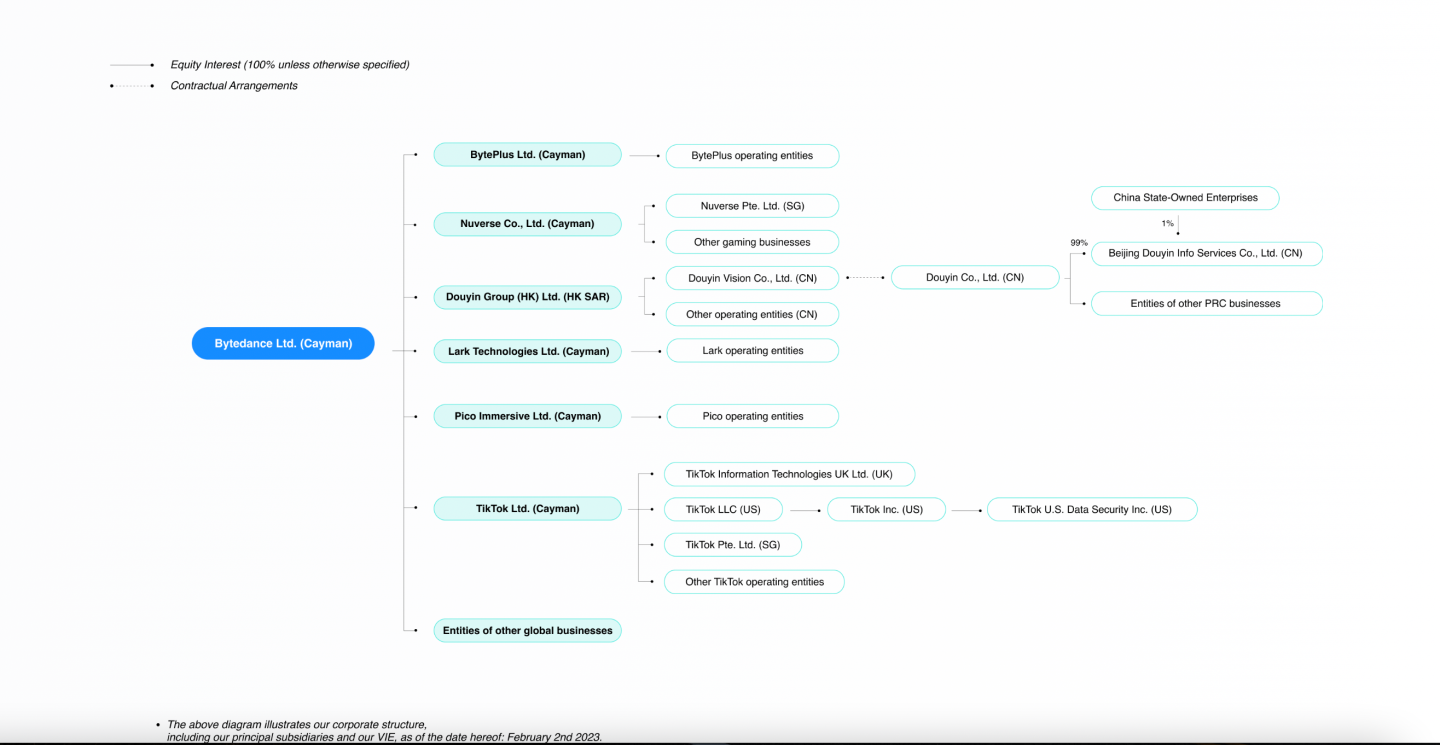
Task: Select the China State-Owned Enterprises node
Action: coord(1185,198)
